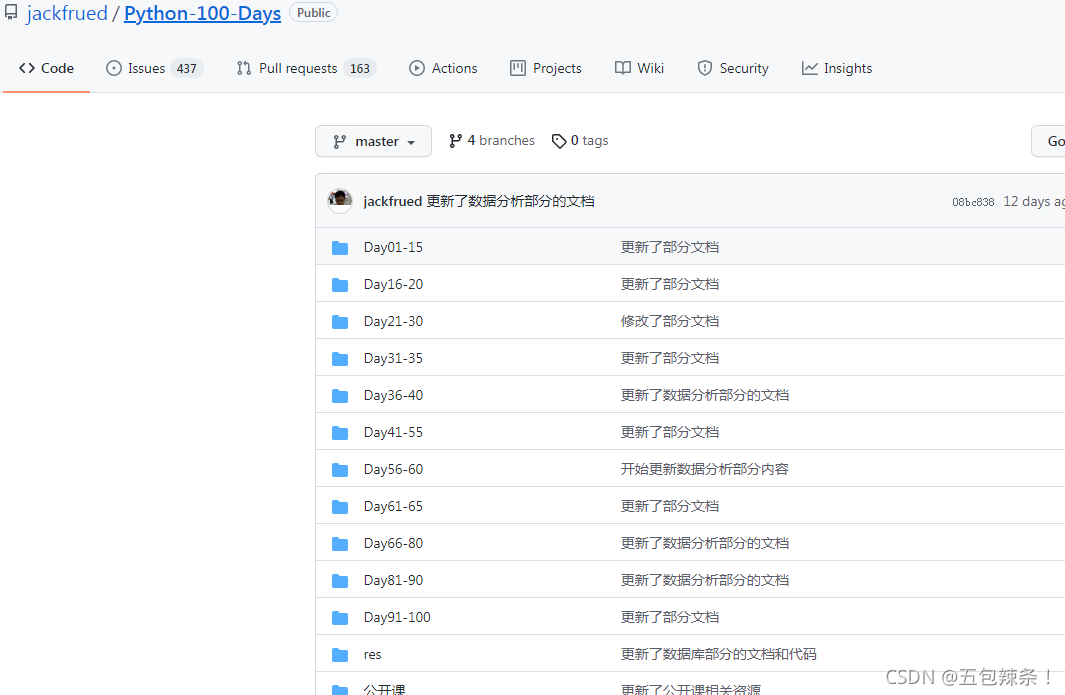Image resolution: width=1065 pixels, height=695 pixels.
Task: Open the Pull requests tab
Action: point(306,68)
